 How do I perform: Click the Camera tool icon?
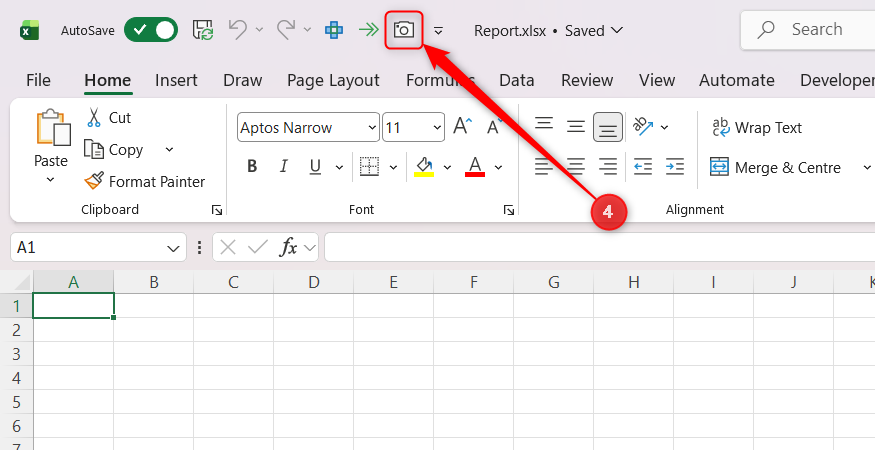point(404,30)
